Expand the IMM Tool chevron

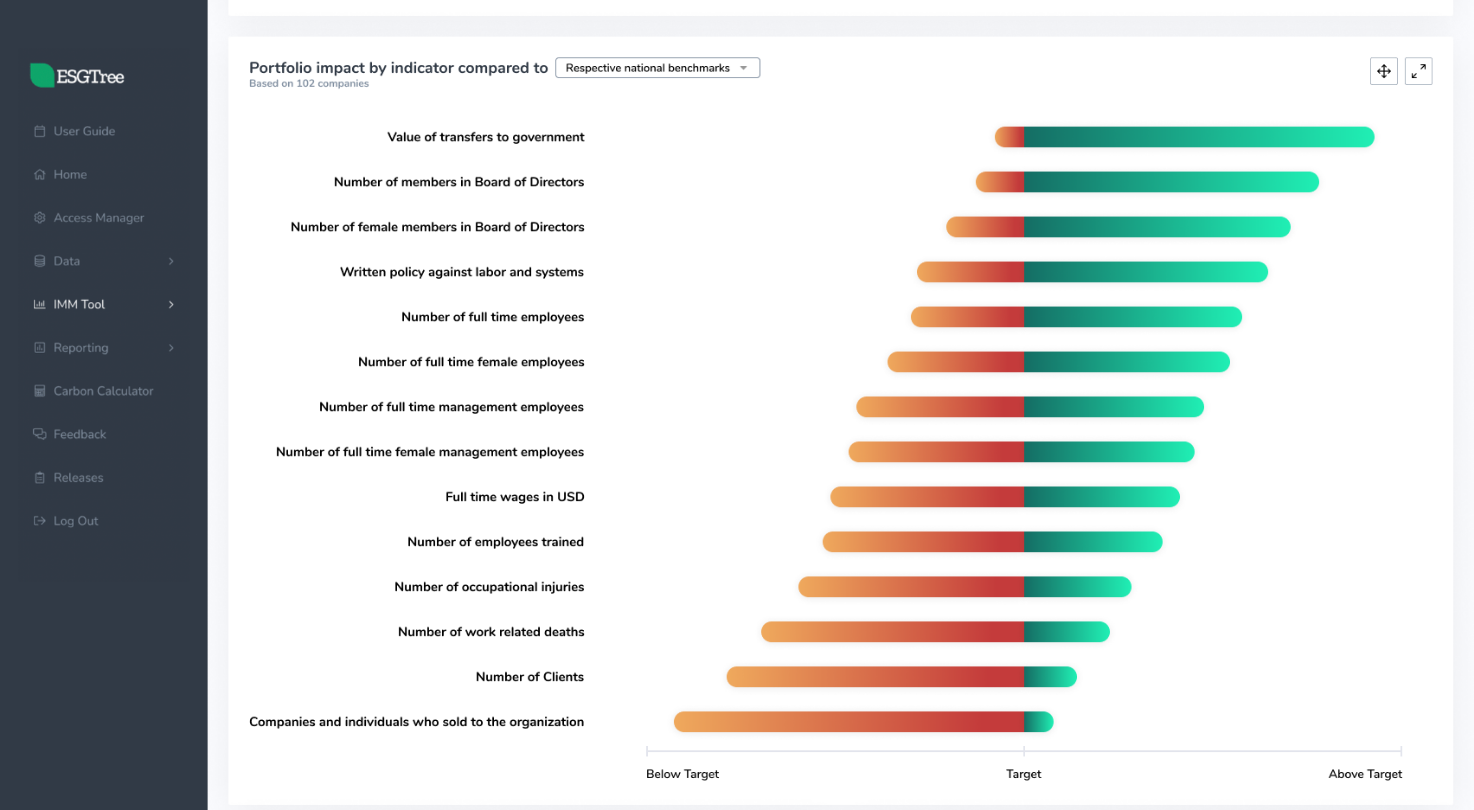(171, 305)
